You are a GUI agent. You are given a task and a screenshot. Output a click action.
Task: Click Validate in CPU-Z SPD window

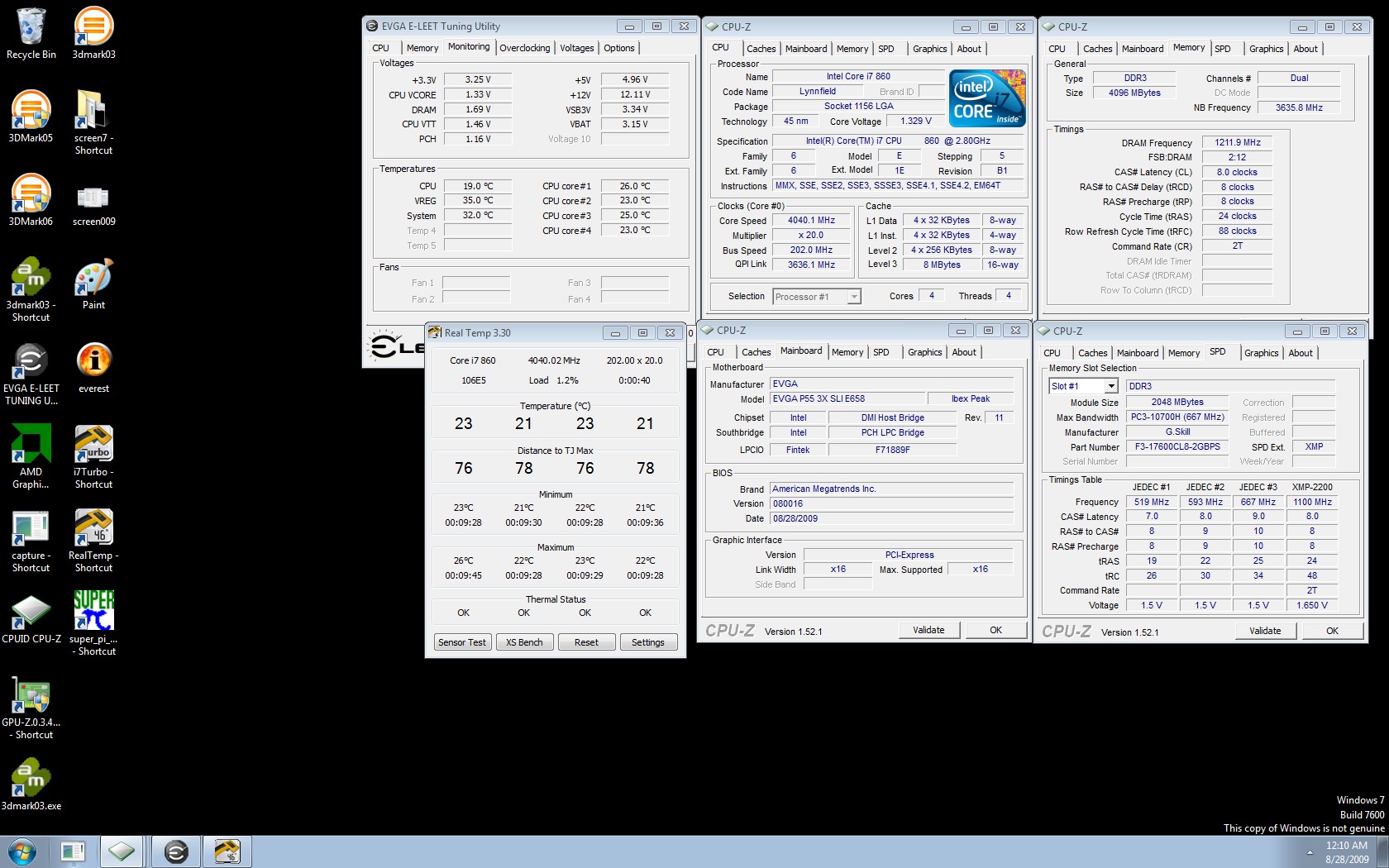[x=1265, y=631]
